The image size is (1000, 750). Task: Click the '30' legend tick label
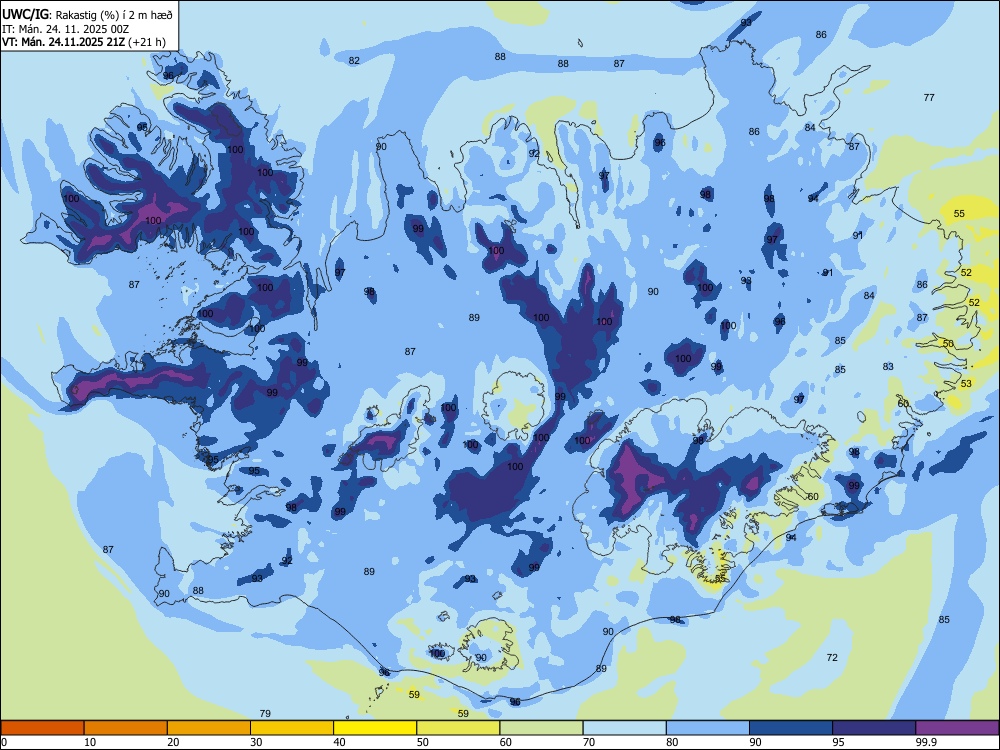coord(256,742)
